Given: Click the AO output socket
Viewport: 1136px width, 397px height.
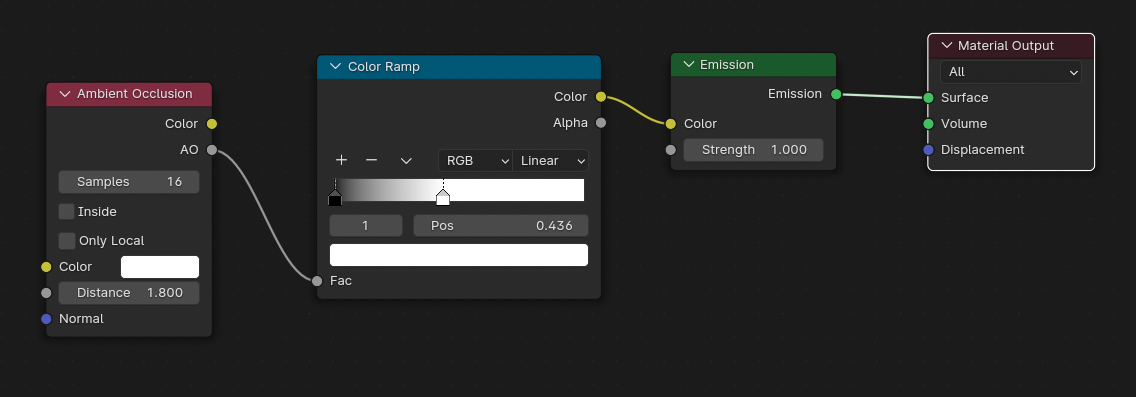Looking at the screenshot, I should coord(212,150).
